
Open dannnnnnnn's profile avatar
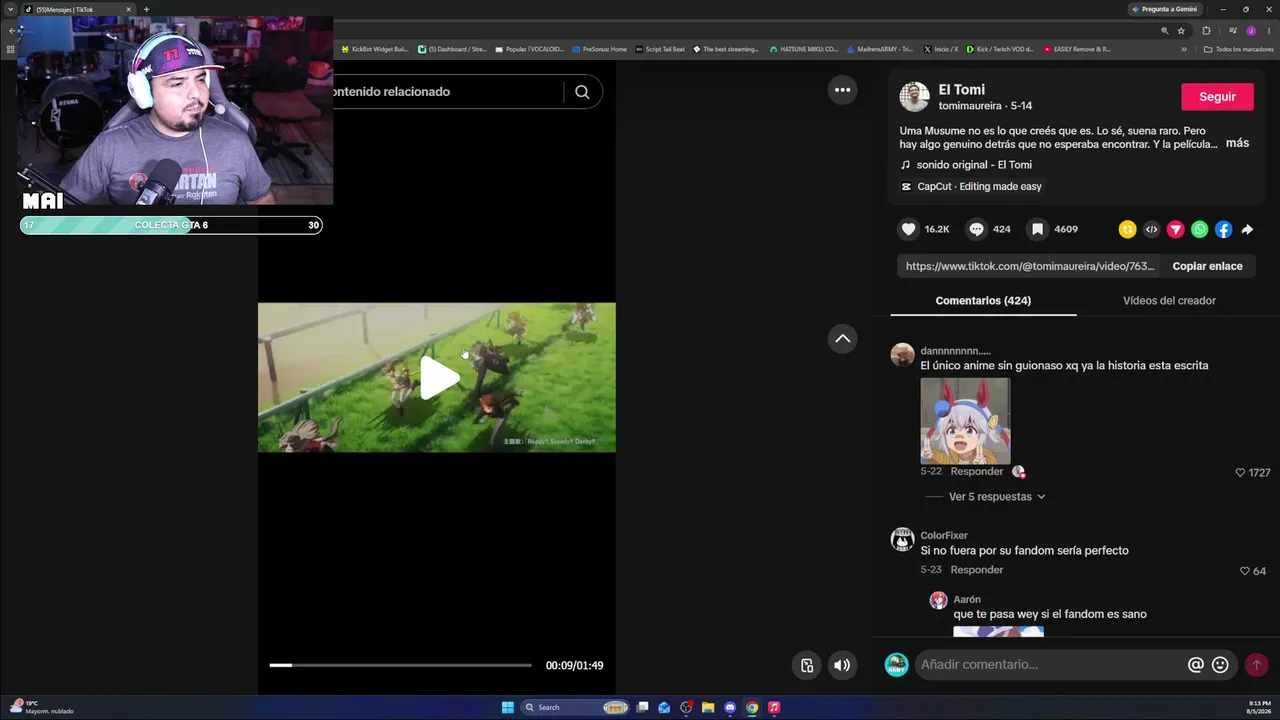point(902,355)
